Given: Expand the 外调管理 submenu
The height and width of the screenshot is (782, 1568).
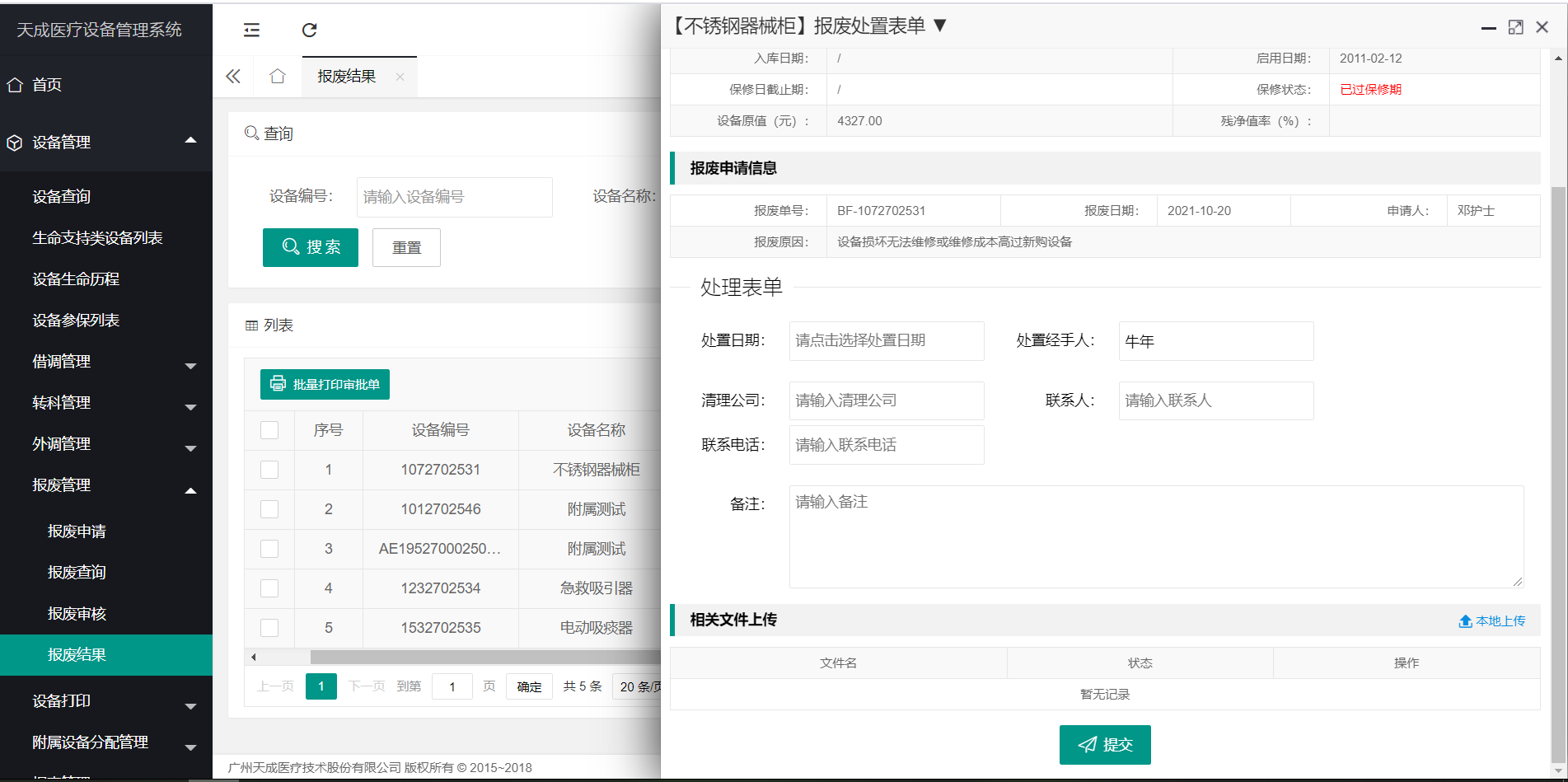Looking at the screenshot, I should [x=191, y=448].
